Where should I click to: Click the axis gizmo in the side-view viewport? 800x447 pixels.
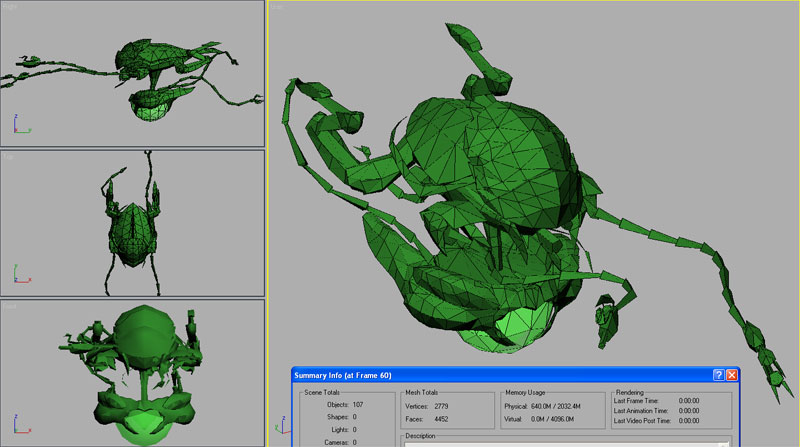[20, 125]
